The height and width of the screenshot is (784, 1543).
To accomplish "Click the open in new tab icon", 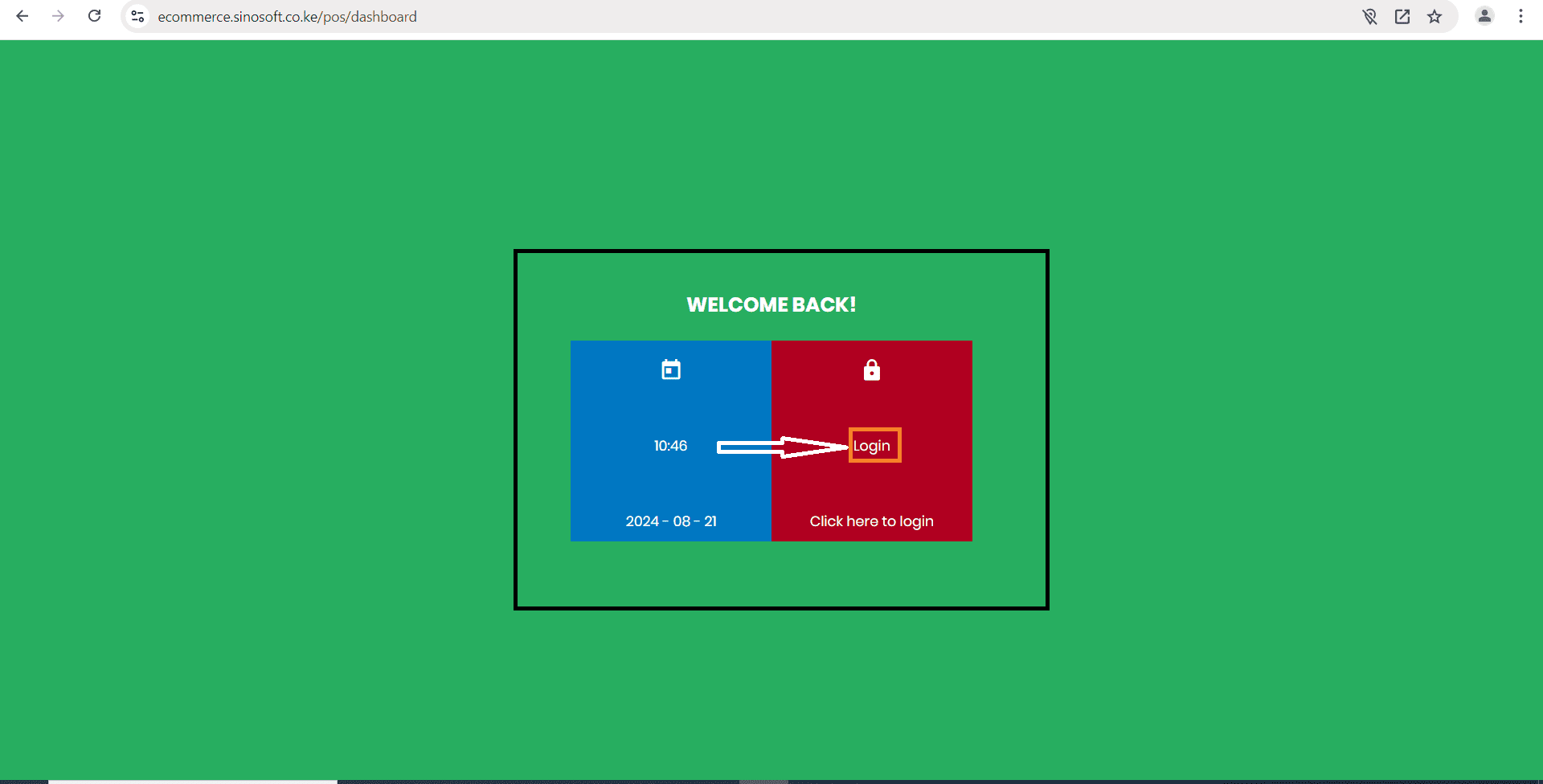I will coord(1402,16).
